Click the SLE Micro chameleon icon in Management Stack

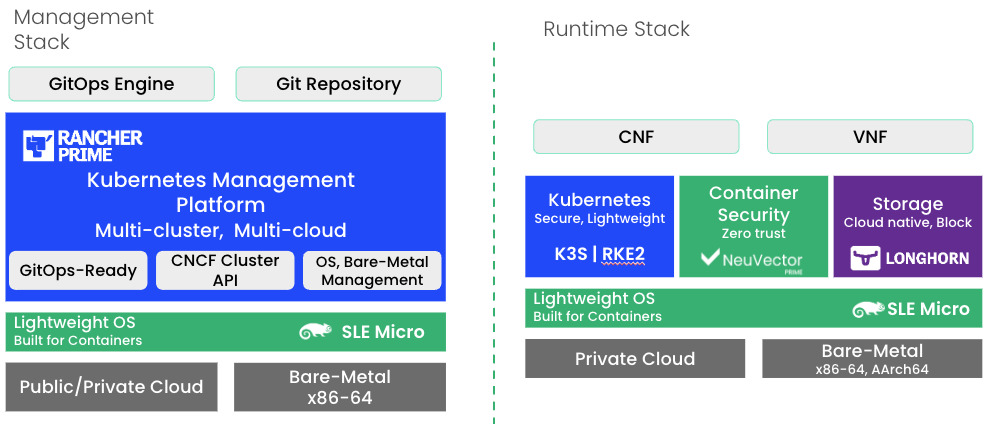[x=316, y=332]
